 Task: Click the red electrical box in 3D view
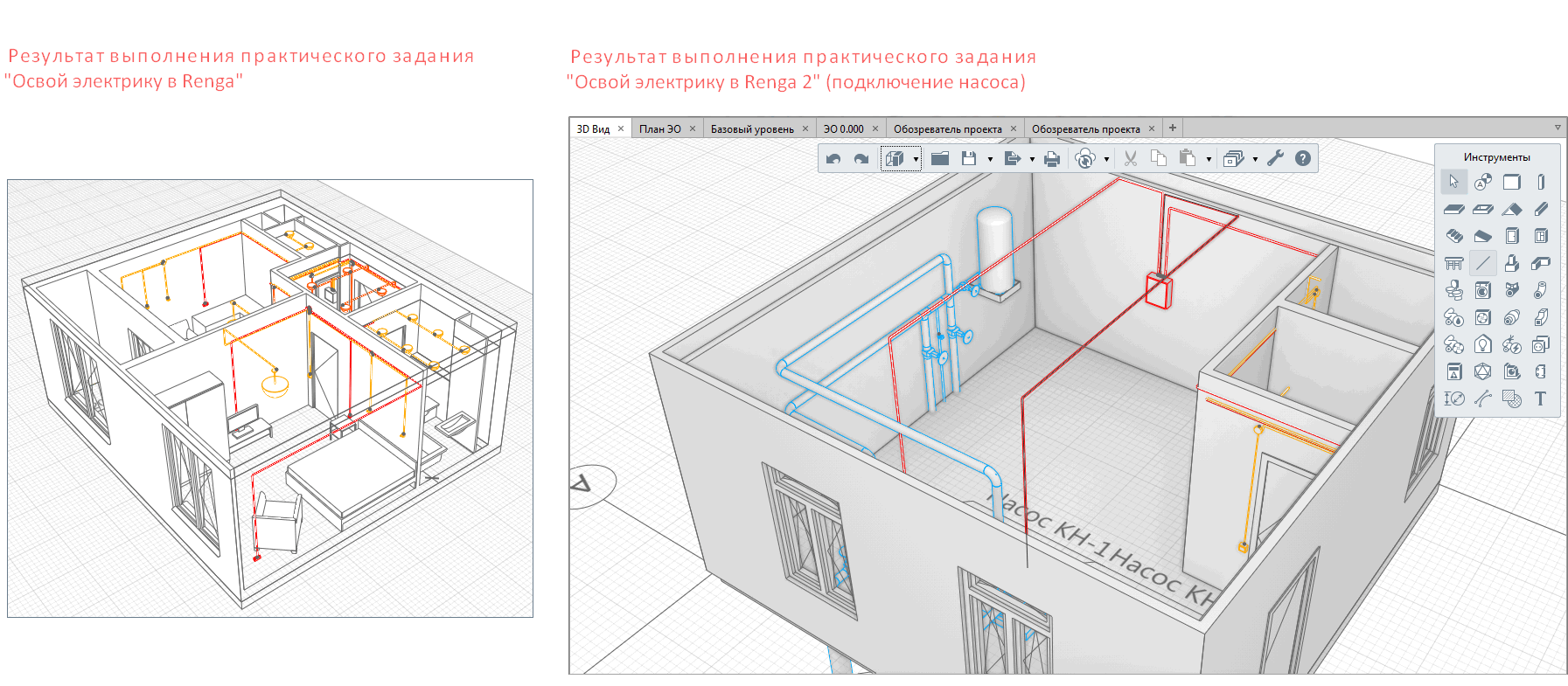tap(1159, 290)
